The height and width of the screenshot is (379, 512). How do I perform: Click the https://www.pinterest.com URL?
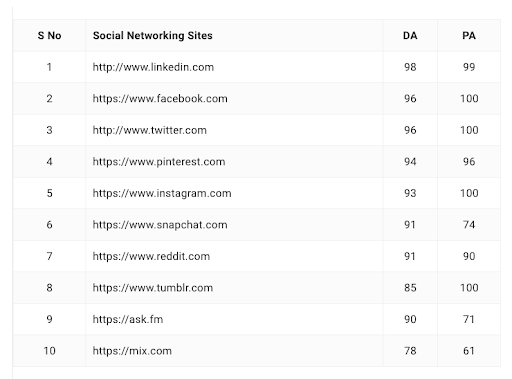pyautogui.click(x=159, y=162)
